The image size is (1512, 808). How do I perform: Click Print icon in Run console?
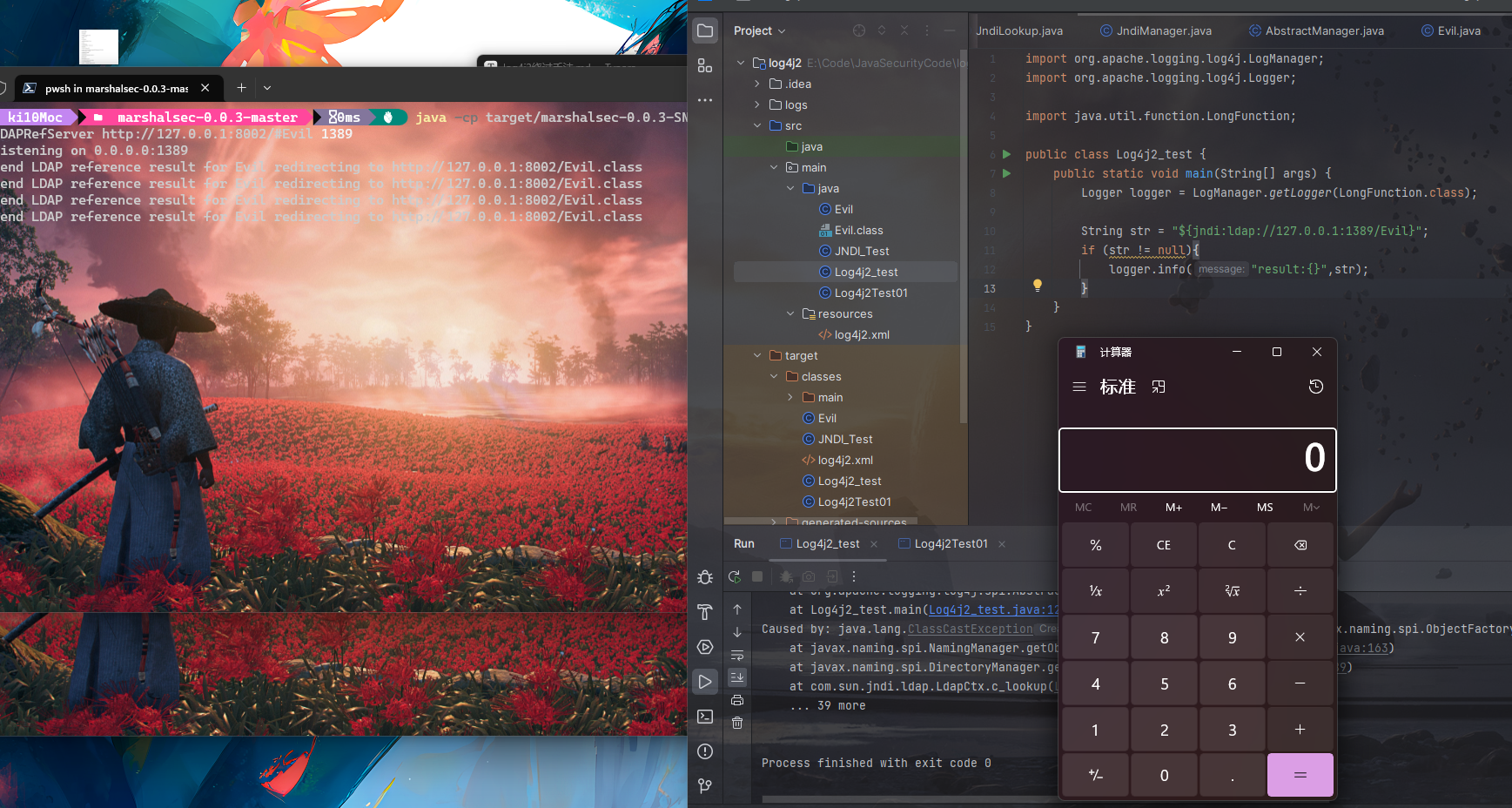[x=737, y=700]
